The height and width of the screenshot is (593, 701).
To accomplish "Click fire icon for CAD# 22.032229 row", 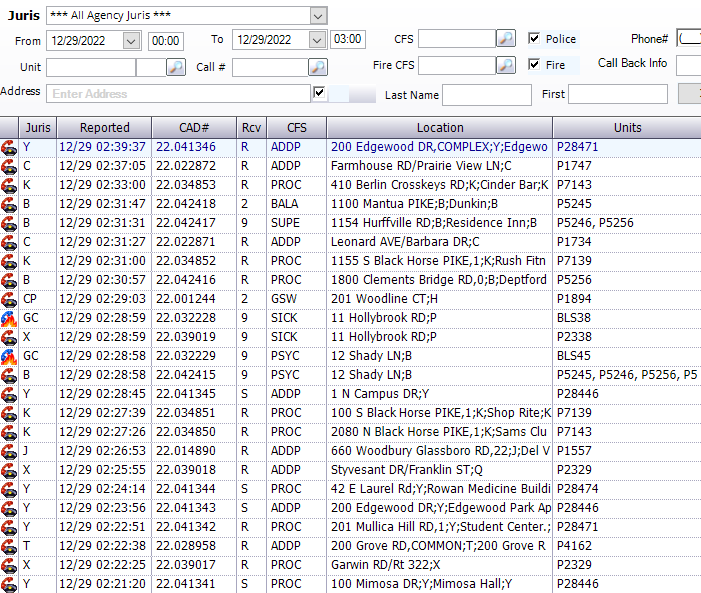I will [x=9, y=356].
